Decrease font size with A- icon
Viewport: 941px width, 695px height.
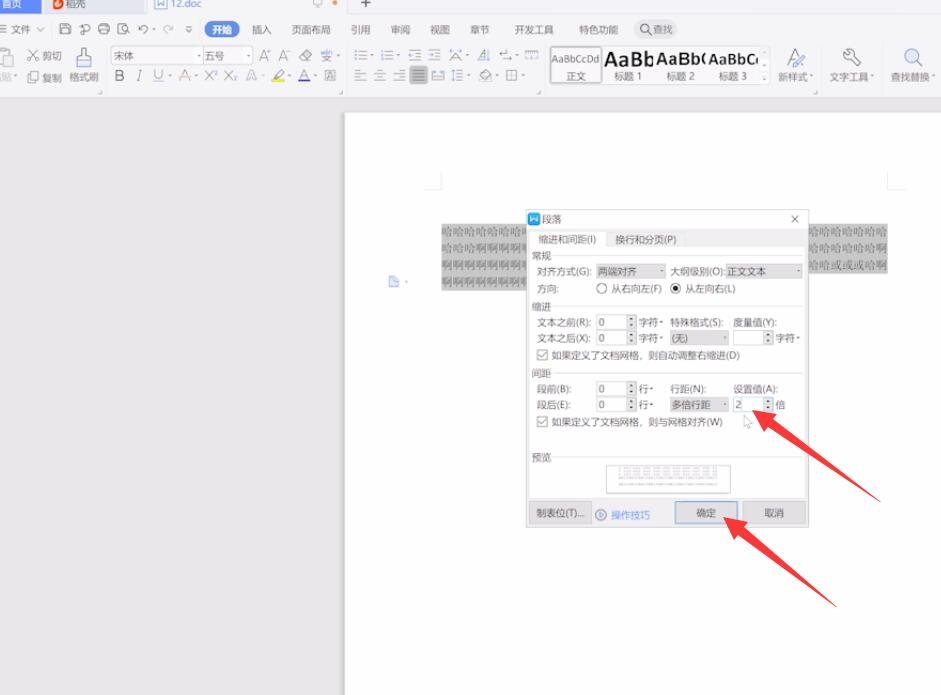point(284,56)
